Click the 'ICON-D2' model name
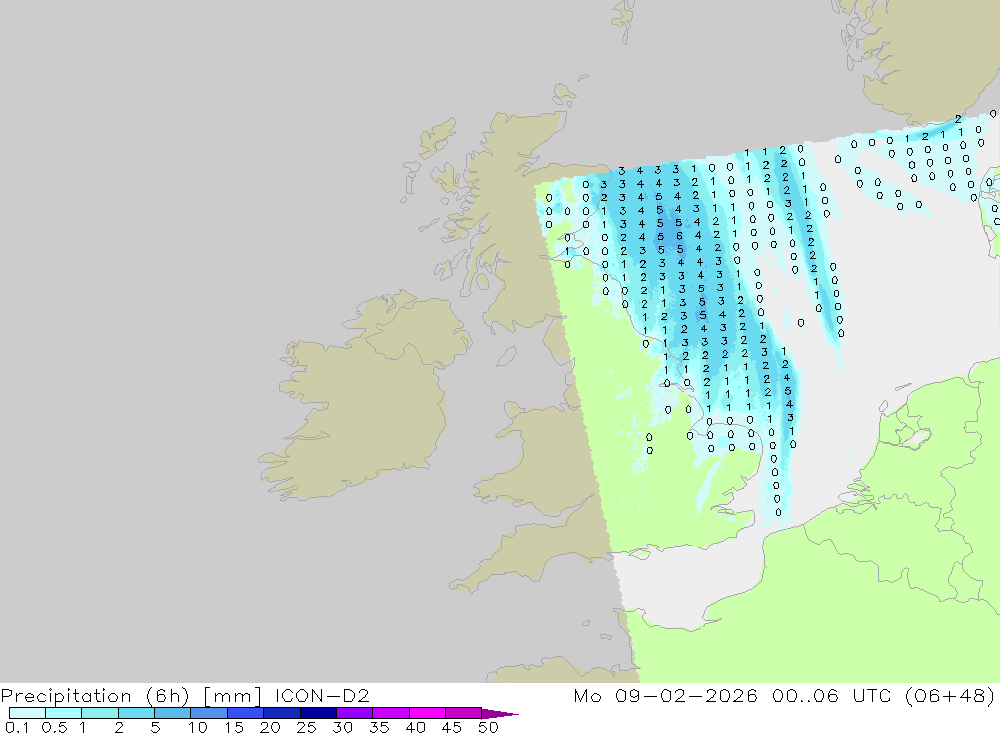Viewport: 1000px width, 733px height. 322,695
